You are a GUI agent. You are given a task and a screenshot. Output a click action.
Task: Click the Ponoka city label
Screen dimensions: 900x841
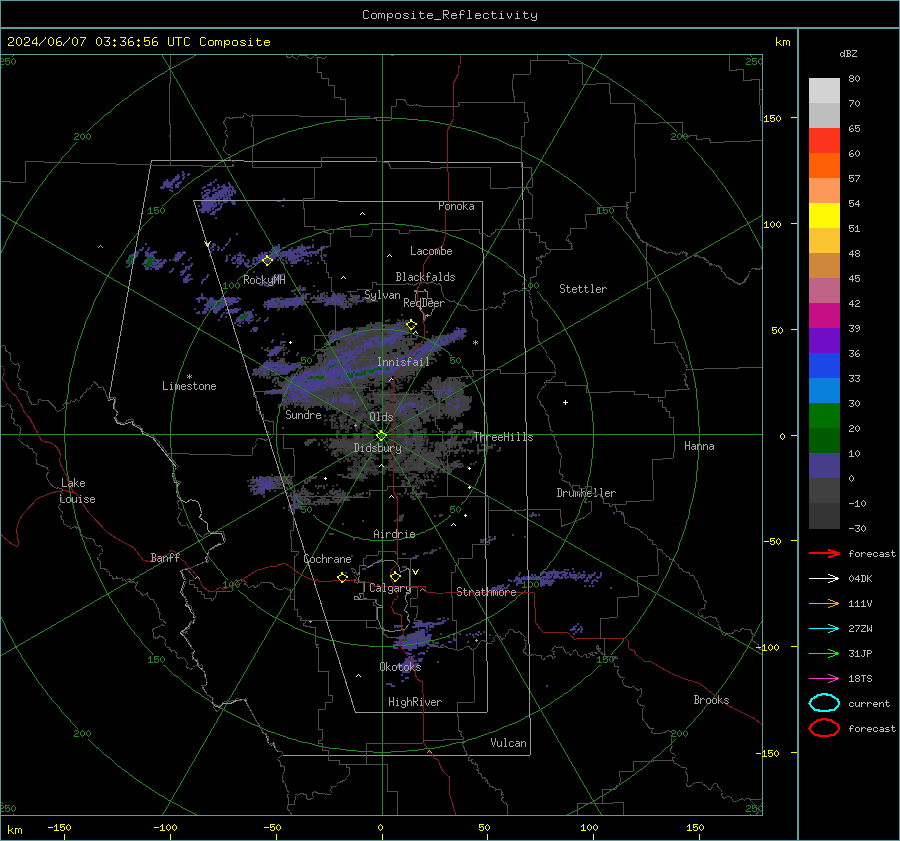click(x=456, y=206)
